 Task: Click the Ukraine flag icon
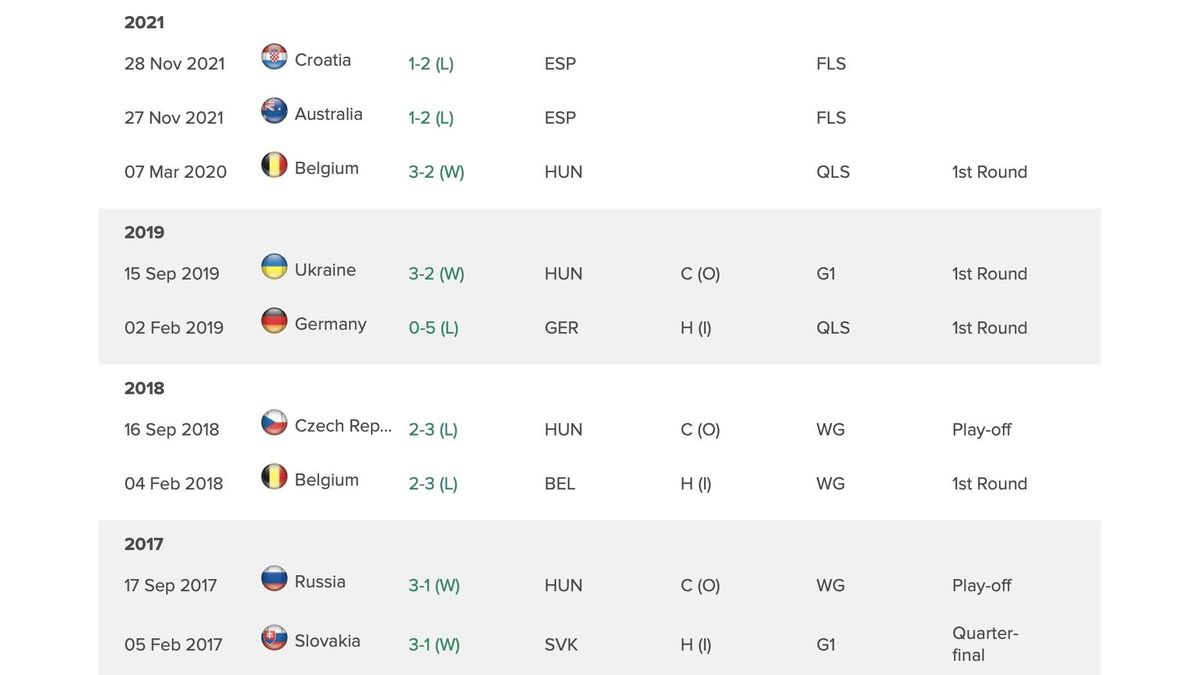click(x=274, y=267)
